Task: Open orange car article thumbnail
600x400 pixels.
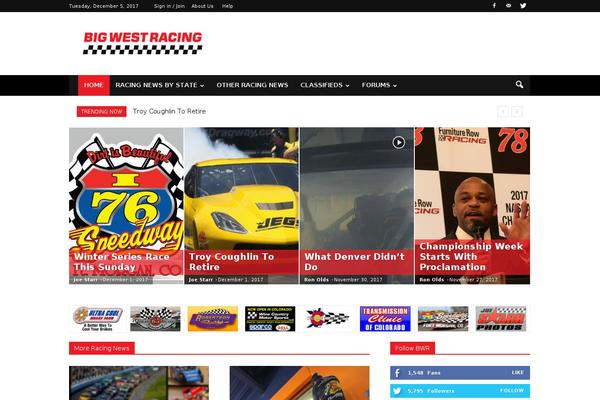Action: point(300,383)
